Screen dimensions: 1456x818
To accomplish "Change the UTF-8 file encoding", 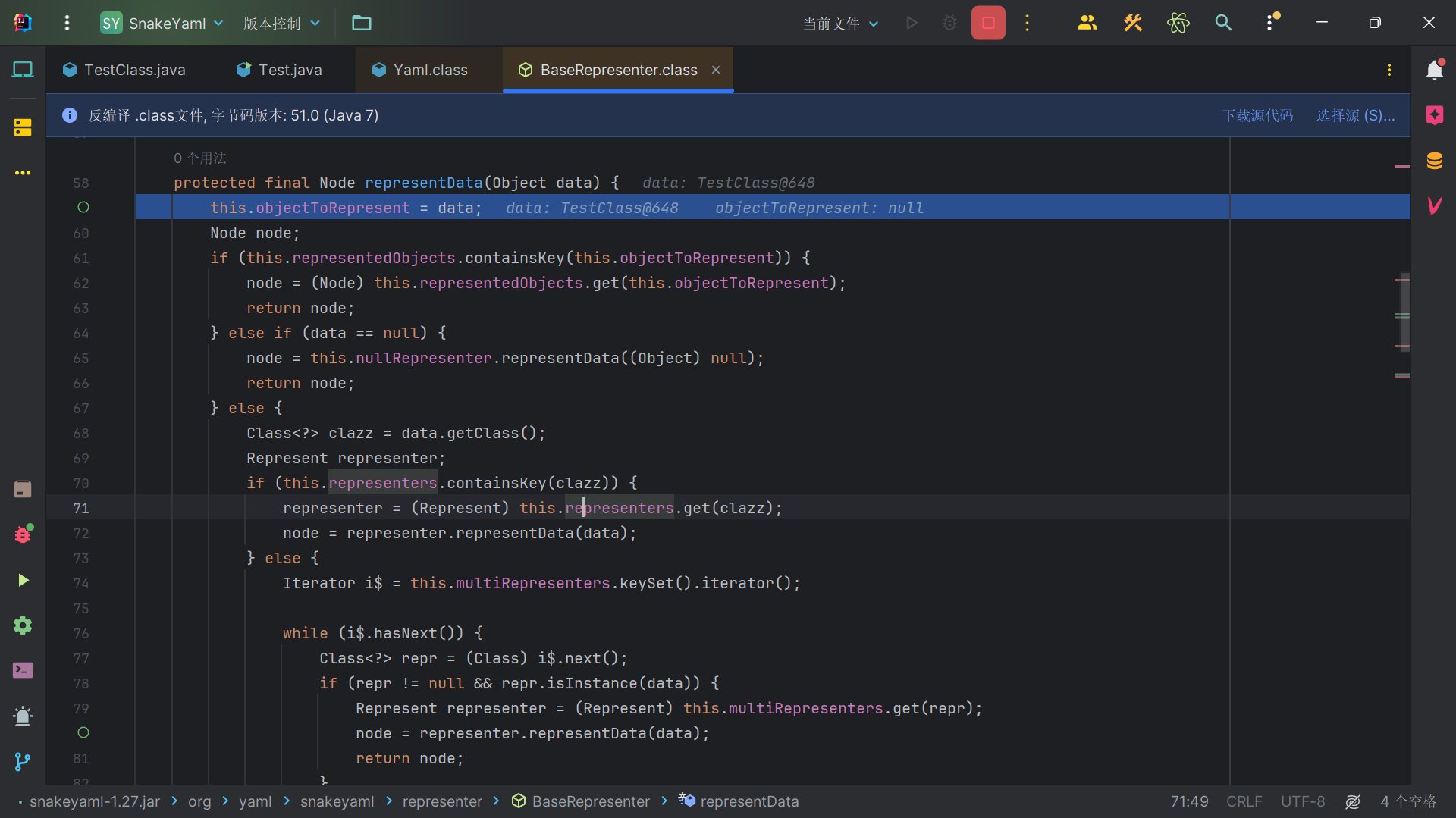I will [x=1303, y=801].
